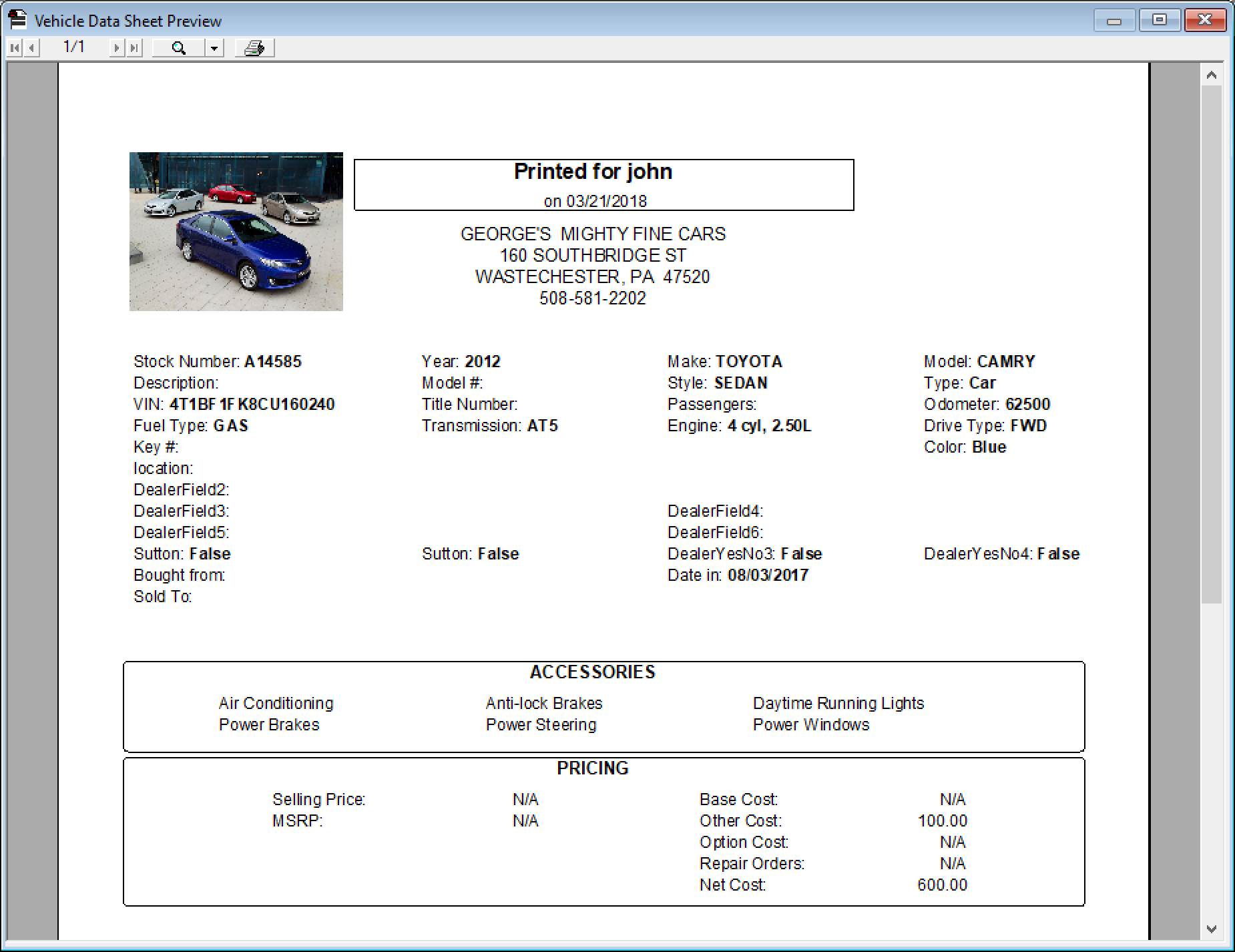This screenshot has width=1235, height=952.
Task: Advance to the next page
Action: 116,47
